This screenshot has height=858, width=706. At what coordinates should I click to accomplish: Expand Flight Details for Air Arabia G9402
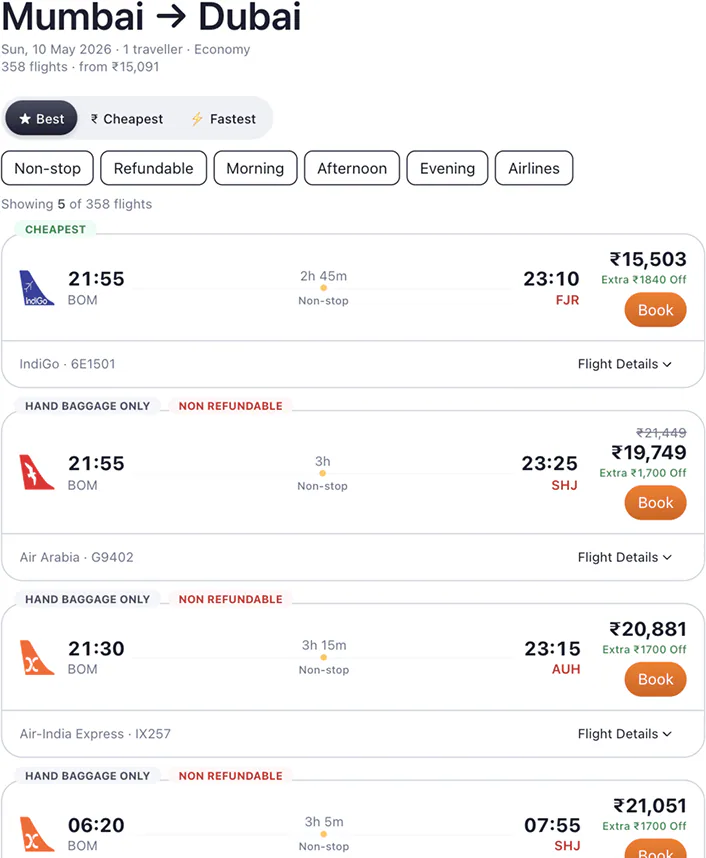[625, 558]
